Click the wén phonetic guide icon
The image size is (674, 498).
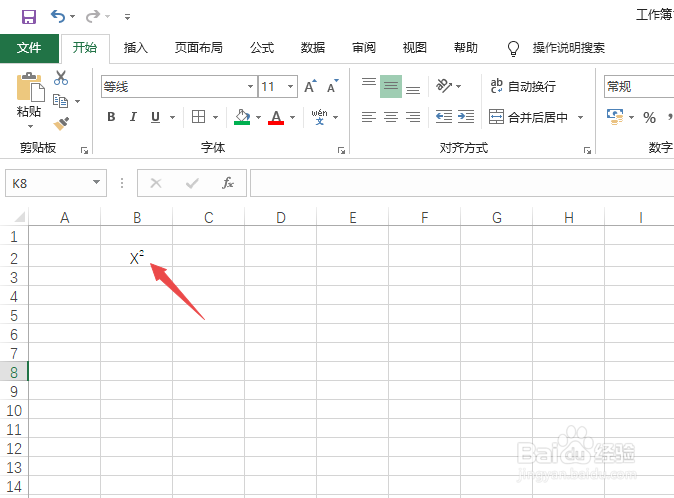click(x=319, y=117)
